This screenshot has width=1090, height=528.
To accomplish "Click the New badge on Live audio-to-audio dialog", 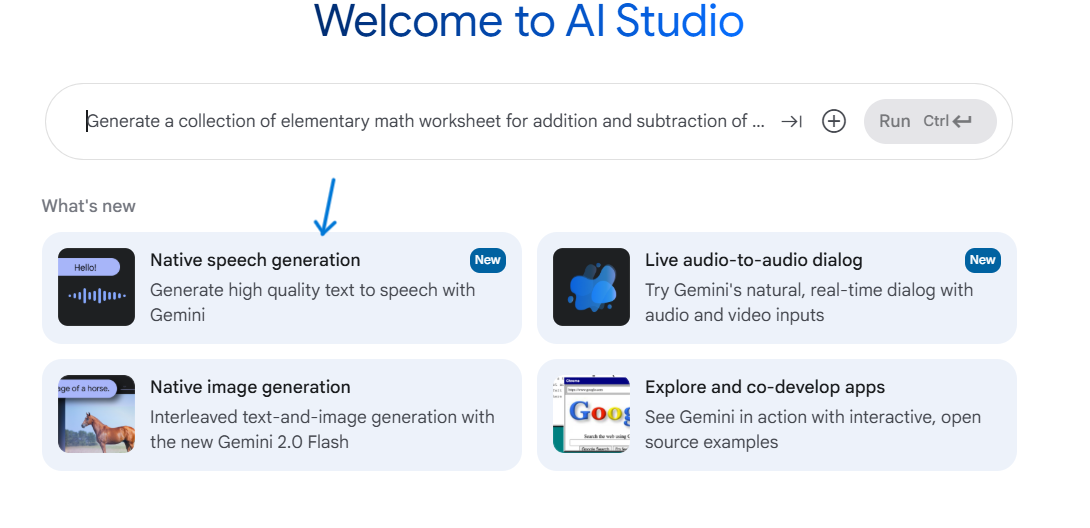I will 983,260.
